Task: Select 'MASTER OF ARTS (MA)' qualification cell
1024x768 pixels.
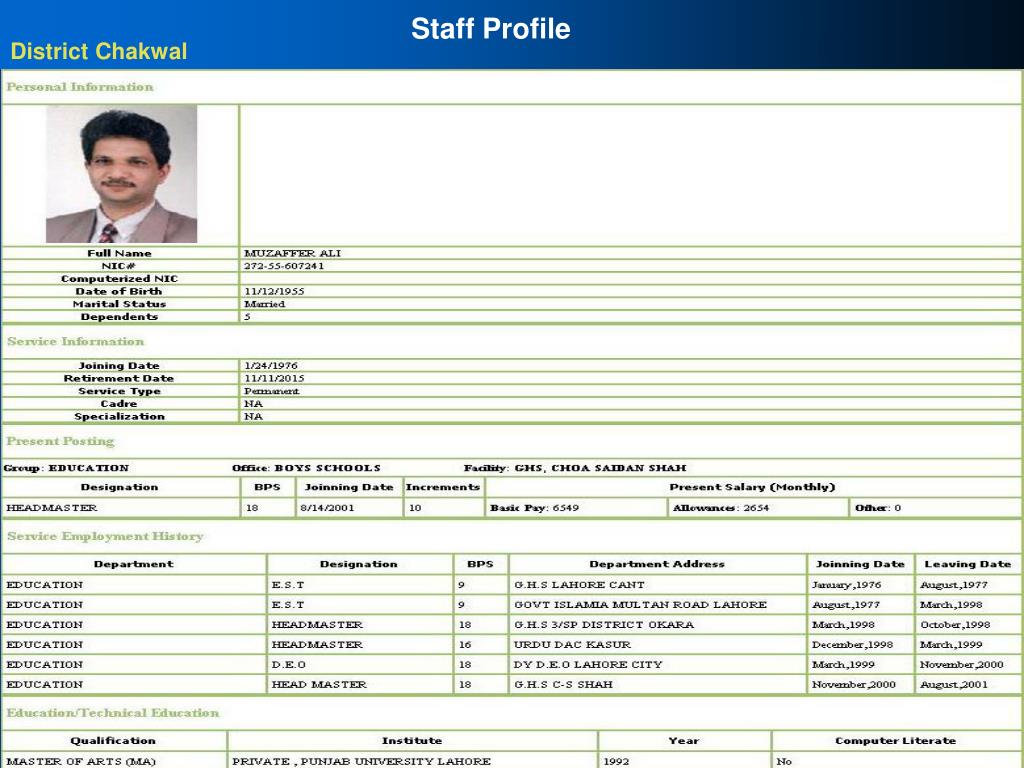Action: [114, 761]
